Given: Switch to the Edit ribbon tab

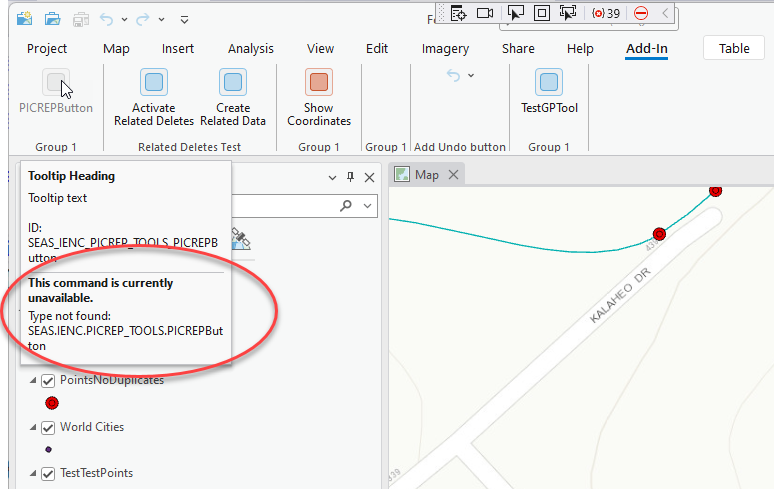Looking at the screenshot, I should click(377, 48).
